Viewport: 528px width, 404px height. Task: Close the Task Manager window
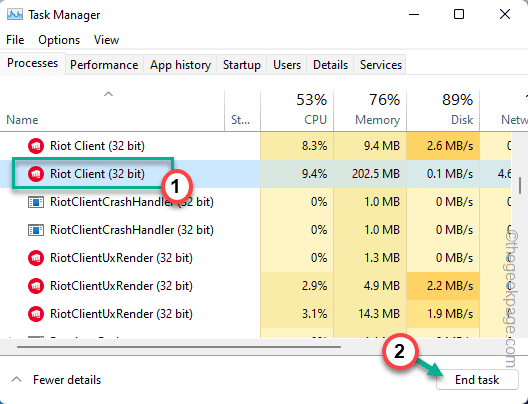pyautogui.click(x=505, y=14)
